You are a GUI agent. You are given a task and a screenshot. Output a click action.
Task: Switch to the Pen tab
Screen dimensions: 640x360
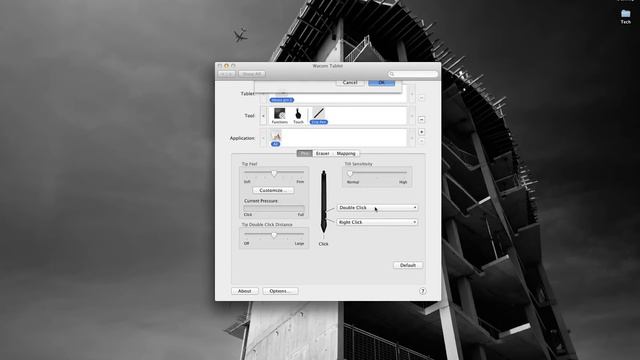[304, 153]
